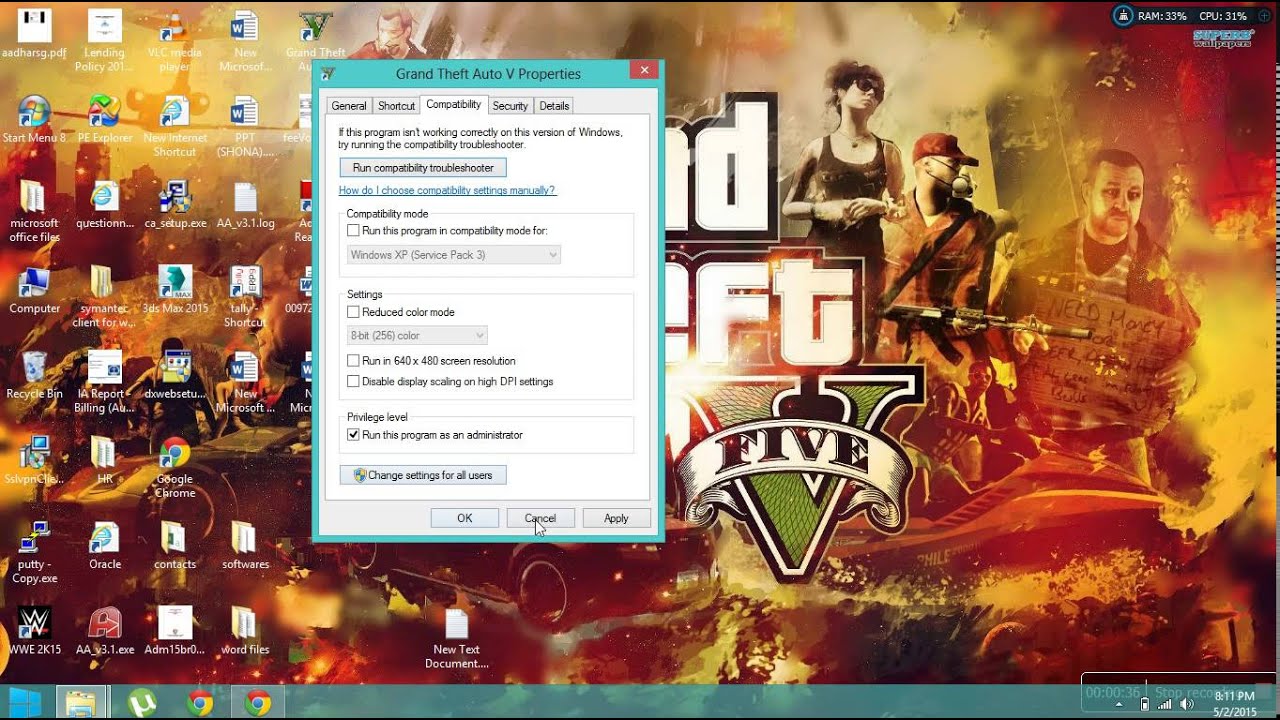Open the Recycle Bin
The width and height of the screenshot is (1280, 720).
tap(35, 375)
